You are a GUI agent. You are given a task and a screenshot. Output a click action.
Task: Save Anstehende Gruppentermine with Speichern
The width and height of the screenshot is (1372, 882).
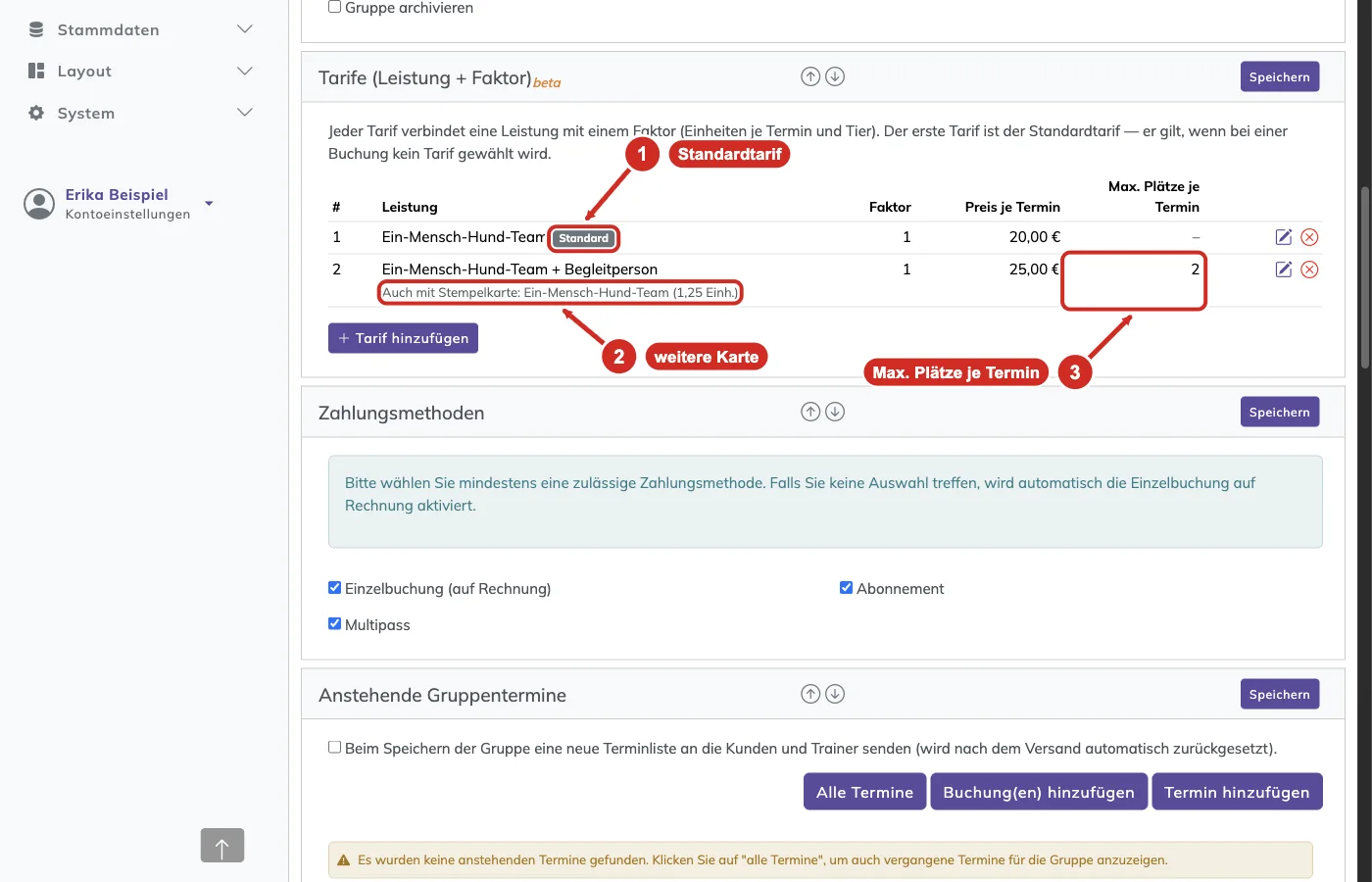pyautogui.click(x=1280, y=694)
